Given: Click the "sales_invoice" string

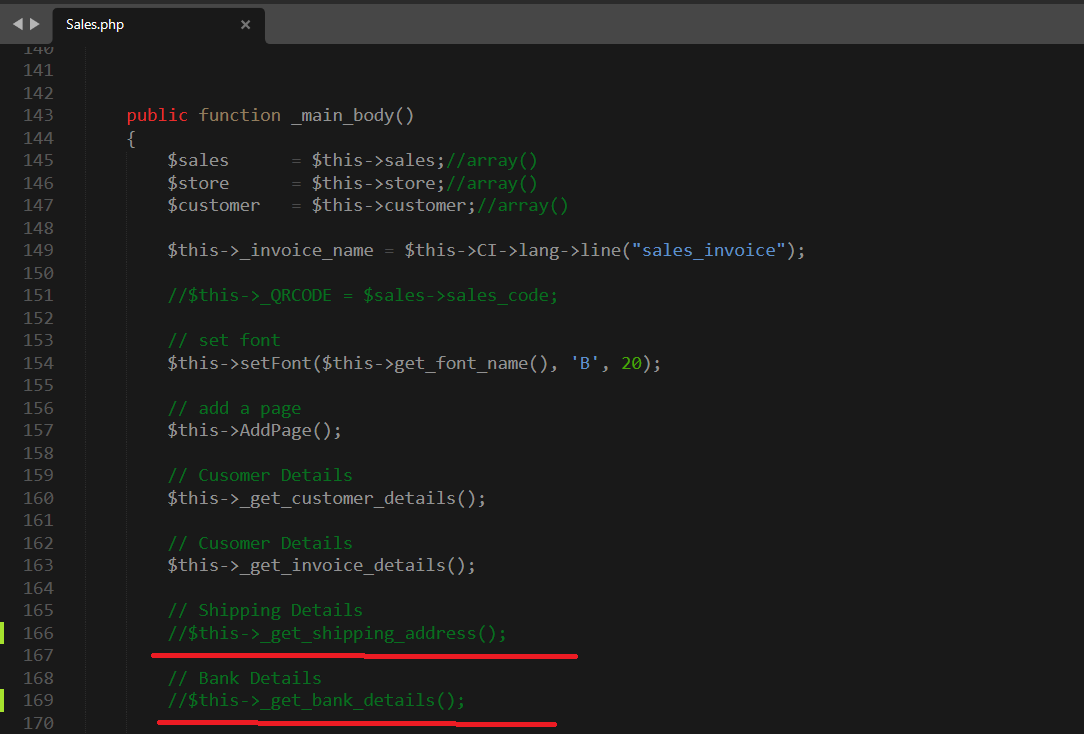Looking at the screenshot, I should click(709, 250).
